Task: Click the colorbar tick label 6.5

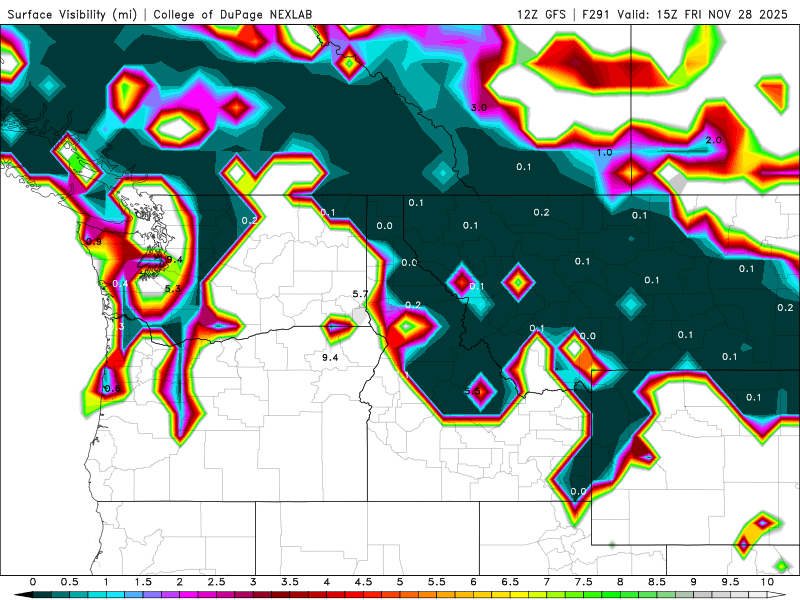Action: [510, 582]
